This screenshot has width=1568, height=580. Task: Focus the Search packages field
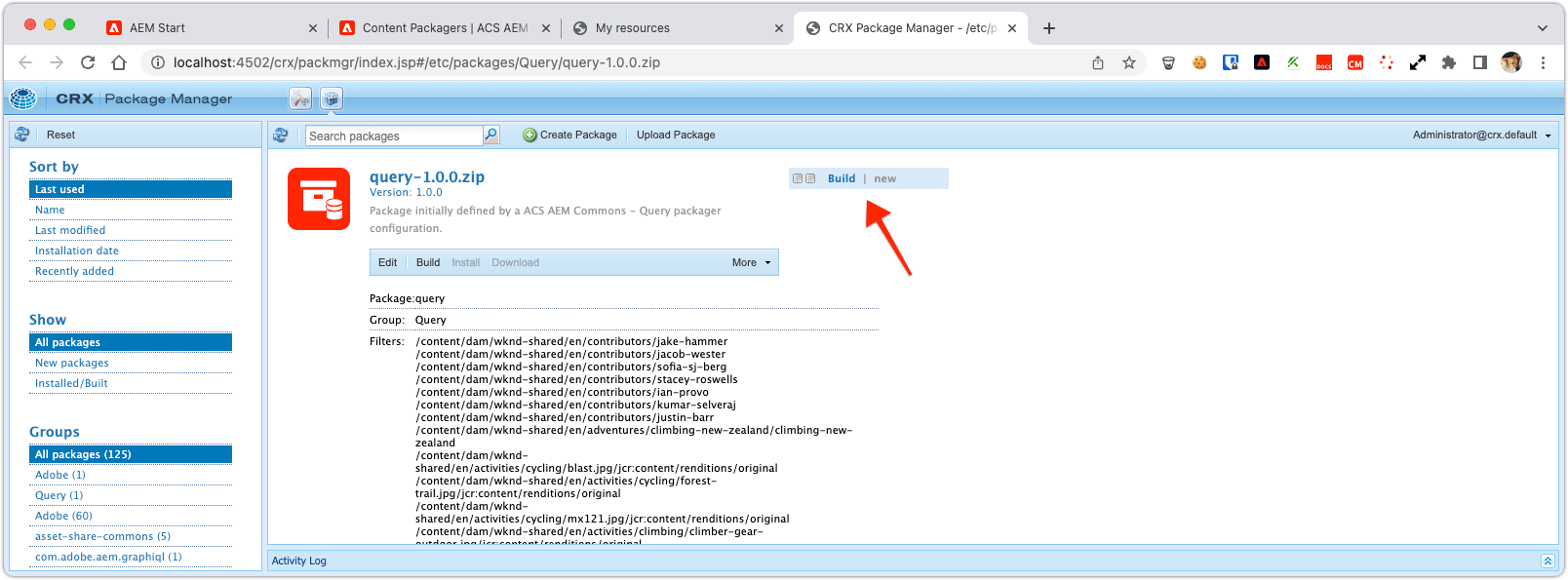pyautogui.click(x=395, y=135)
